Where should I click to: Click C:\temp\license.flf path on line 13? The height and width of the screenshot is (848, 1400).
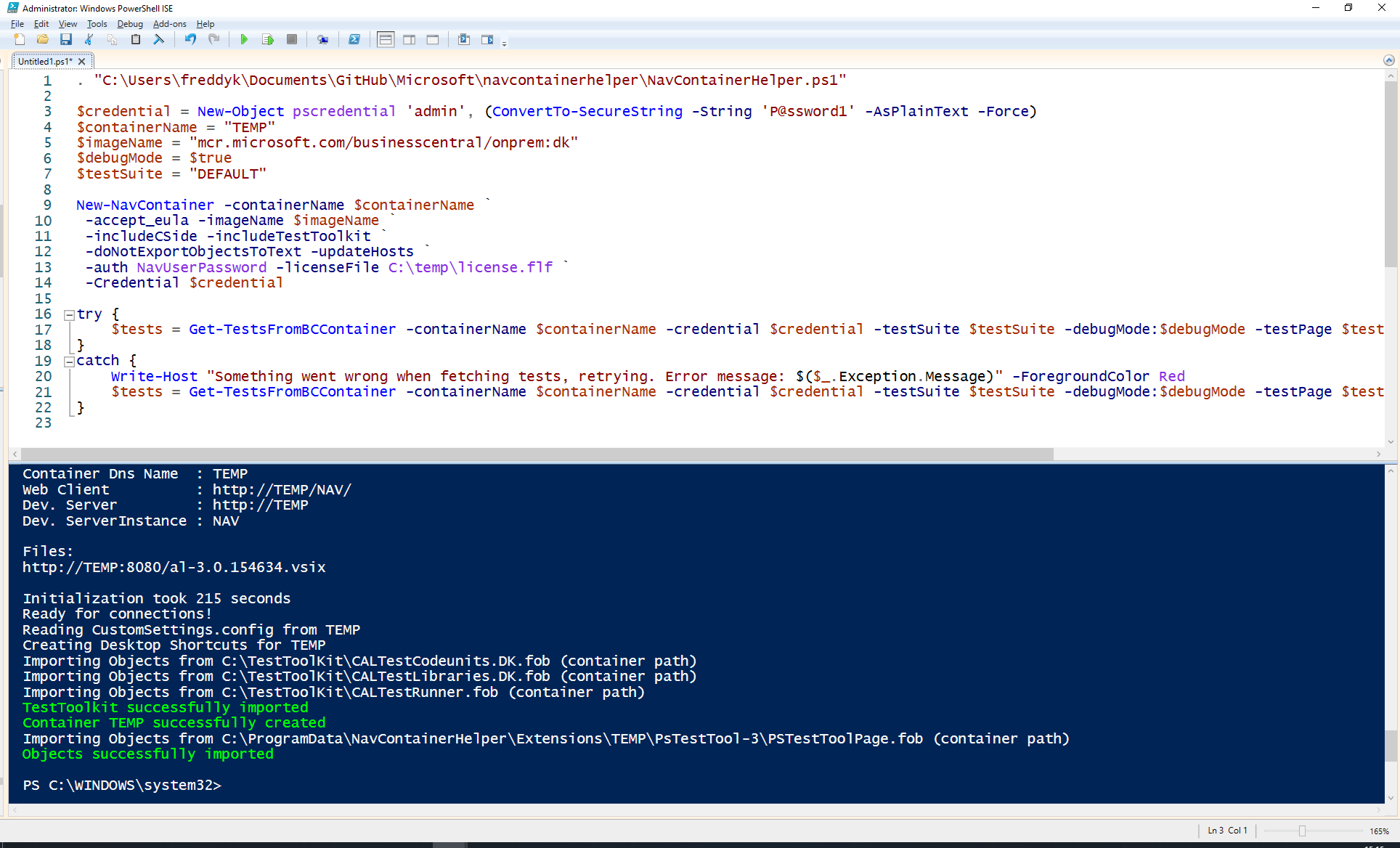click(x=470, y=268)
